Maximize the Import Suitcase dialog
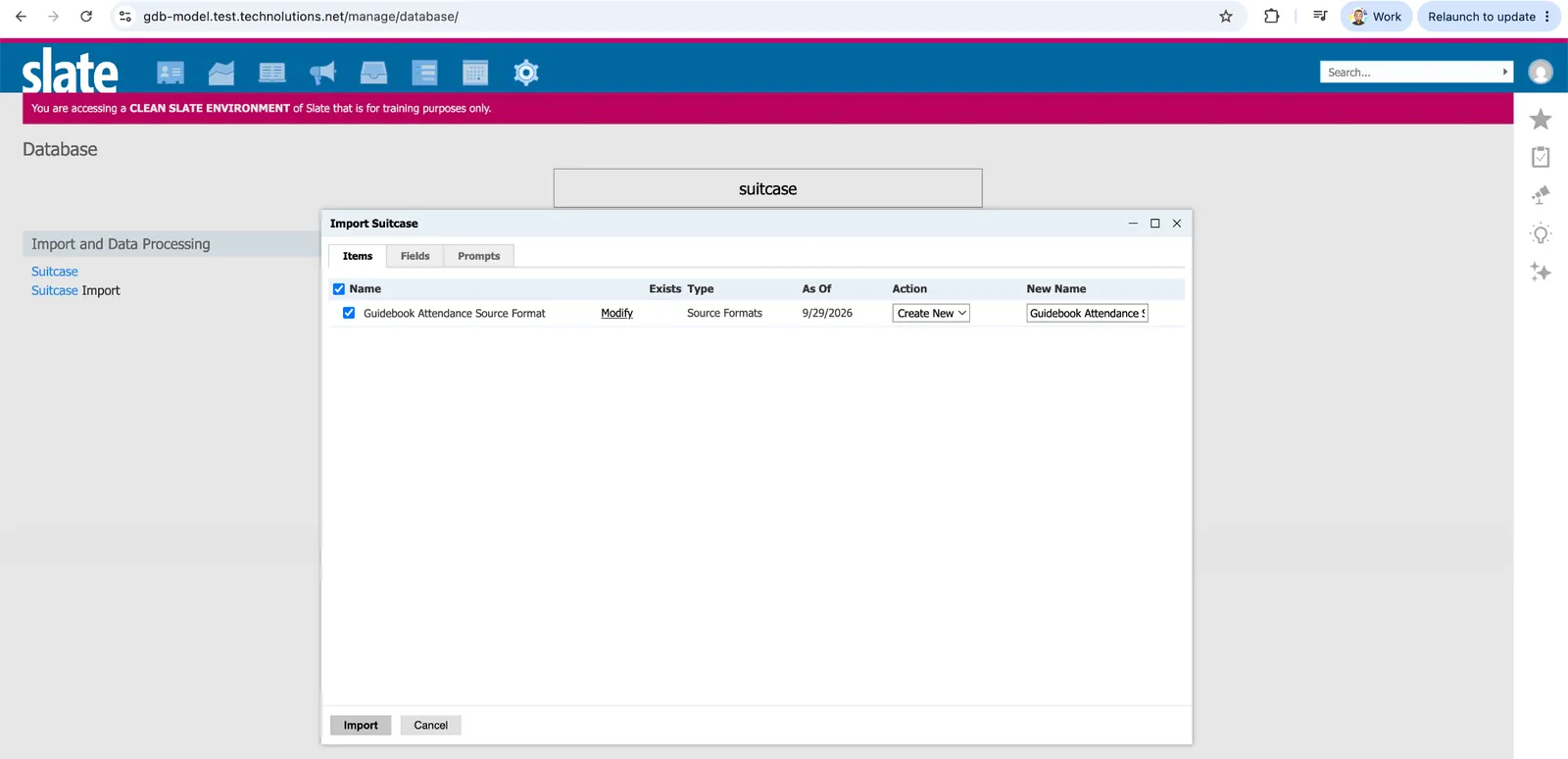The image size is (1568, 759). (x=1155, y=224)
